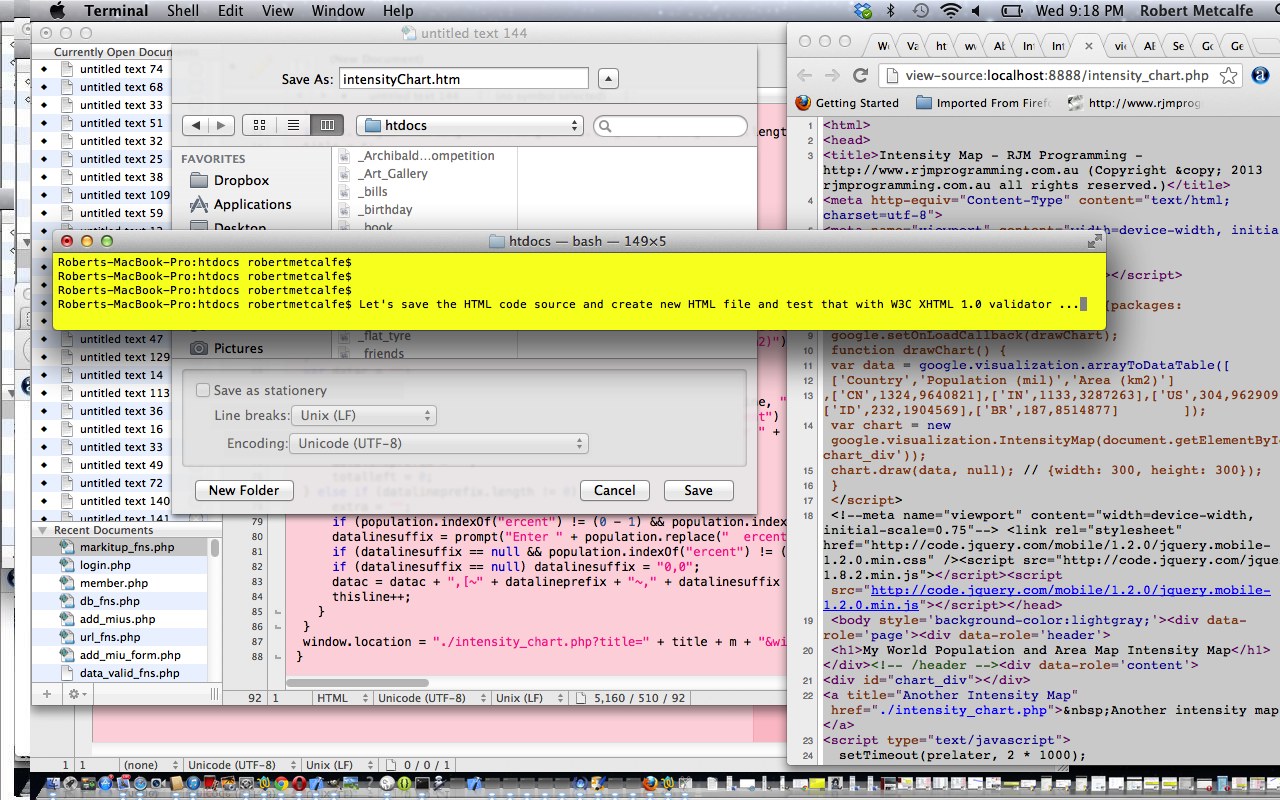Select the _Art_Gallery folder in save dialog
Screen dimensions: 1280x800
point(394,174)
